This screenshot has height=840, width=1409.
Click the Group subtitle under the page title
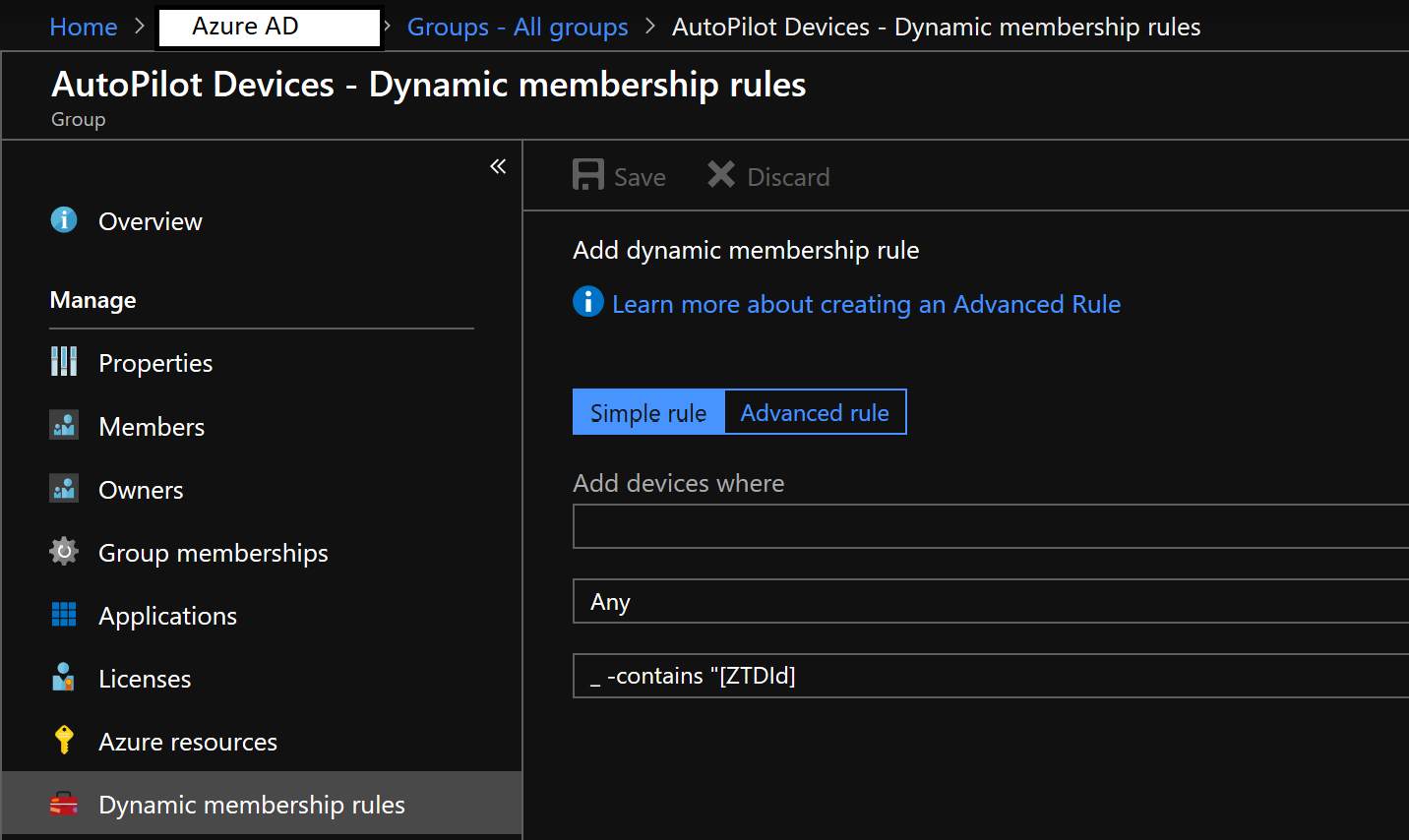(79, 119)
